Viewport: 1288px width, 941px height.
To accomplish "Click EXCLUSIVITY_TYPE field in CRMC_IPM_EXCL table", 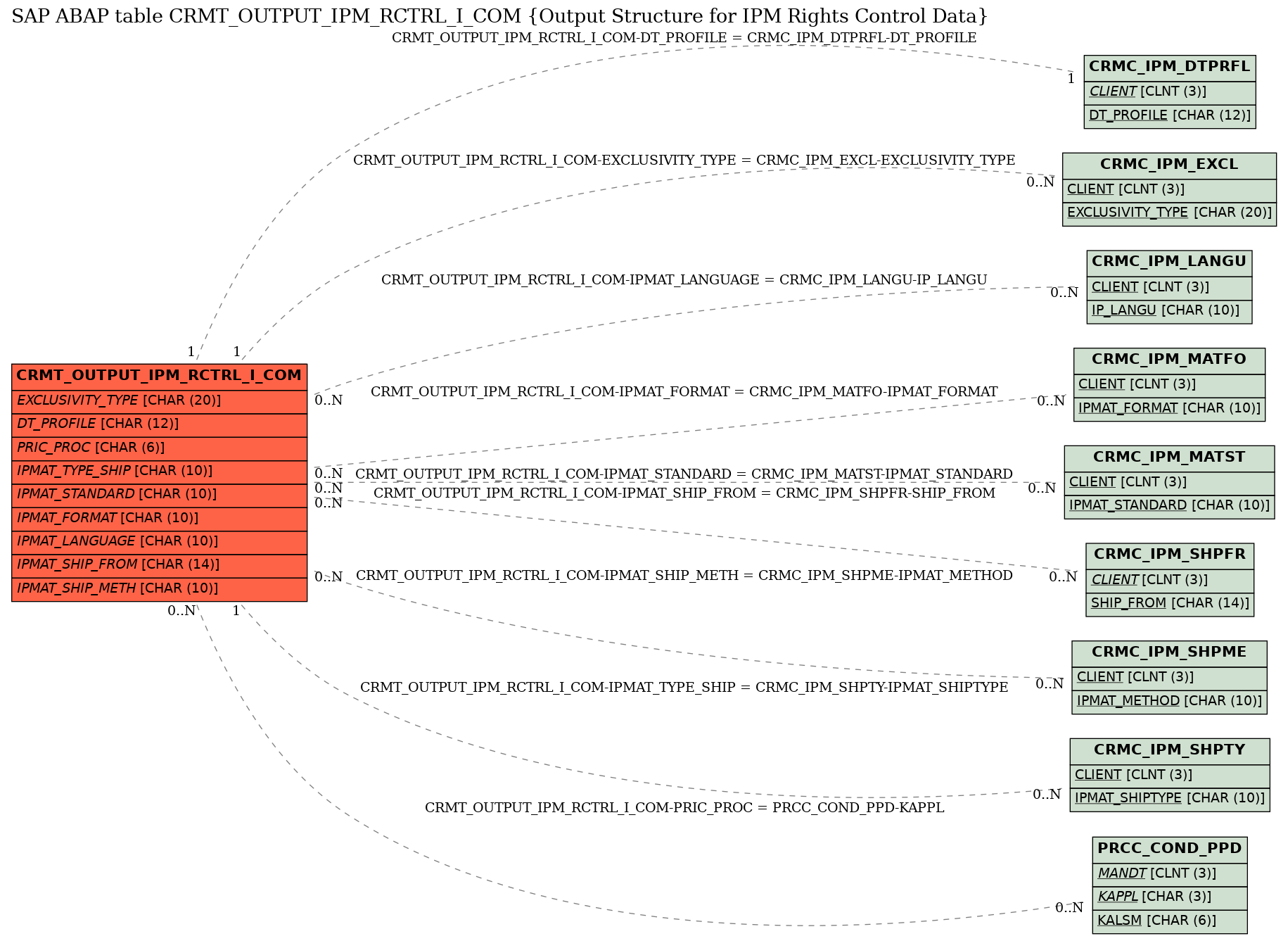I will click(1169, 213).
